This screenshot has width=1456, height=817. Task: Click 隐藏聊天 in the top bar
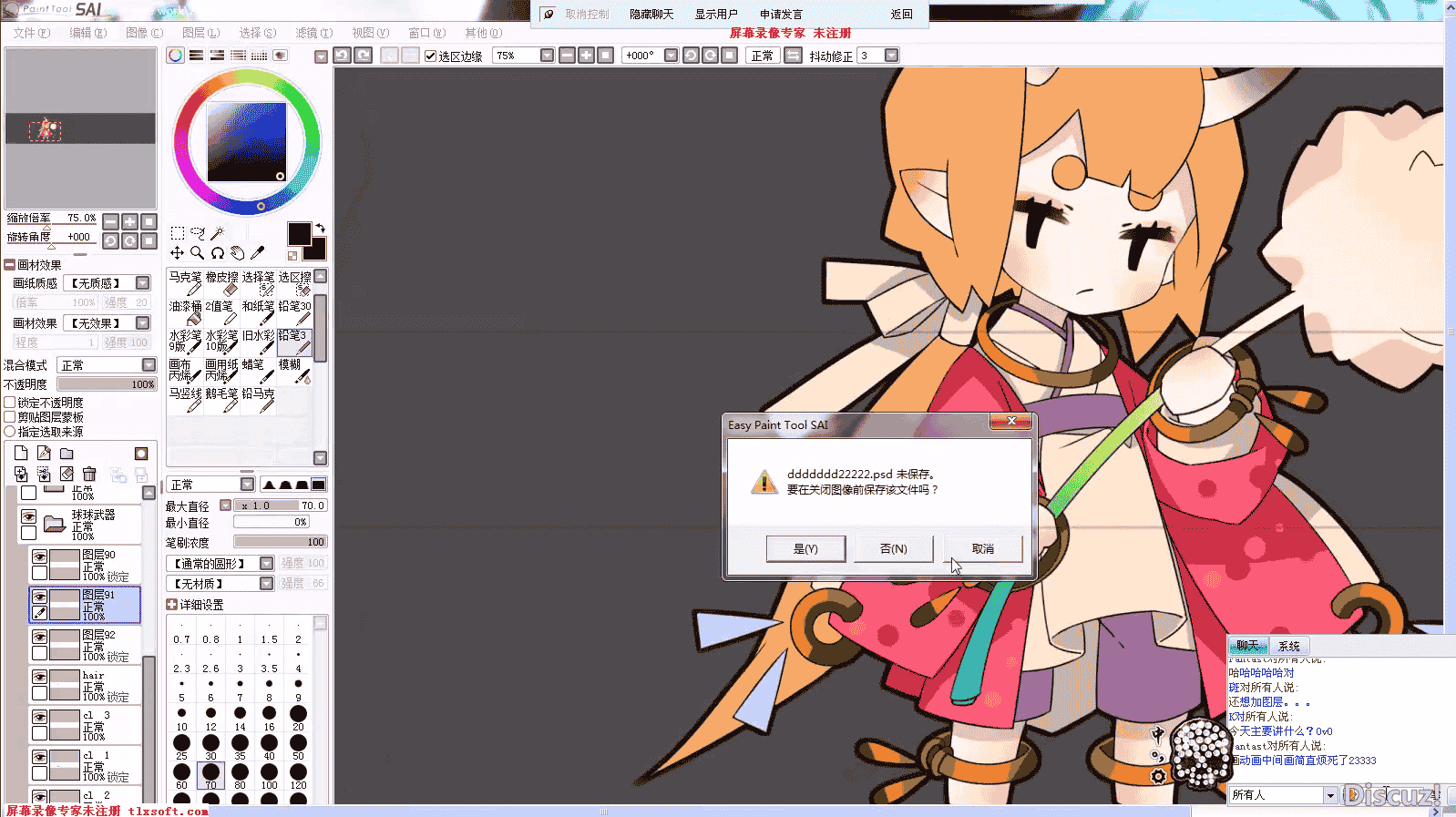point(651,15)
